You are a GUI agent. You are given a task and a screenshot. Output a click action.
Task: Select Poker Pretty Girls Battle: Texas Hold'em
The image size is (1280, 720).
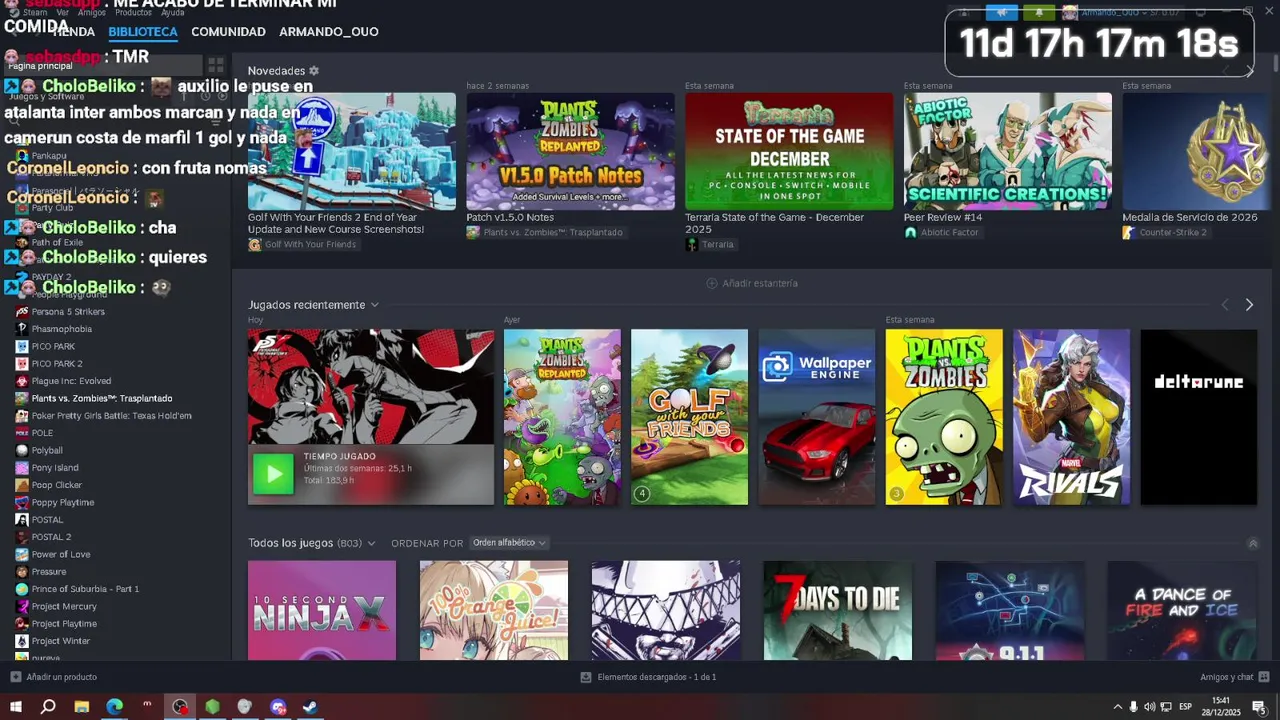coord(111,415)
